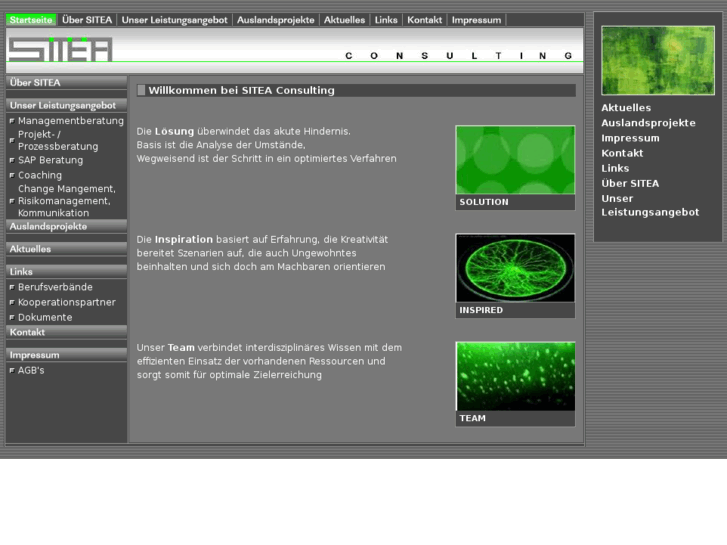Image resolution: width=727 pixels, height=545 pixels.
Task: Click the bold word Lösung in text
Action: pos(174,132)
